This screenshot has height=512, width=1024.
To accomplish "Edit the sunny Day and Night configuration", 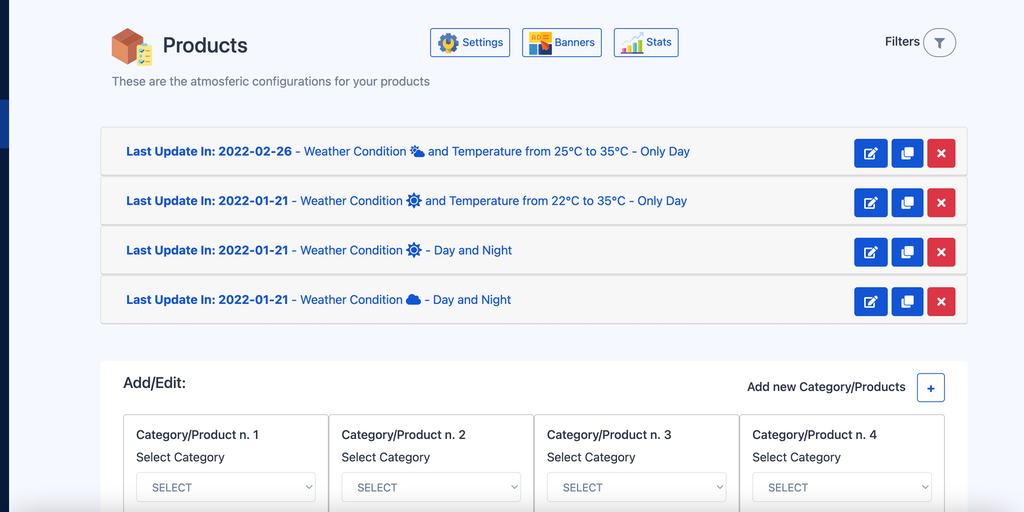I will pyautogui.click(x=870, y=251).
